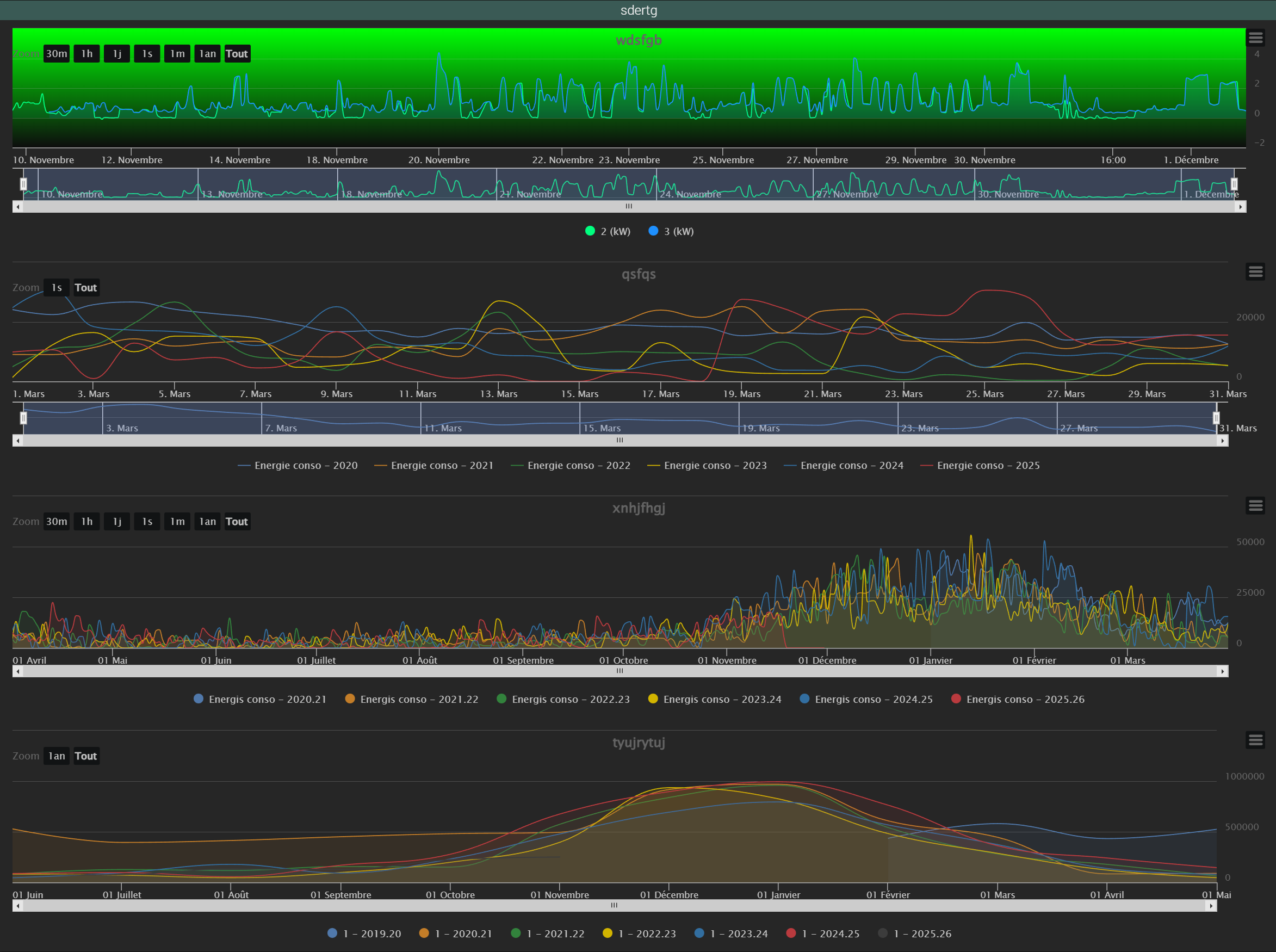Image resolution: width=1276 pixels, height=952 pixels.
Task: Click the wdsfgb navigator left range handle
Action: tap(23, 184)
